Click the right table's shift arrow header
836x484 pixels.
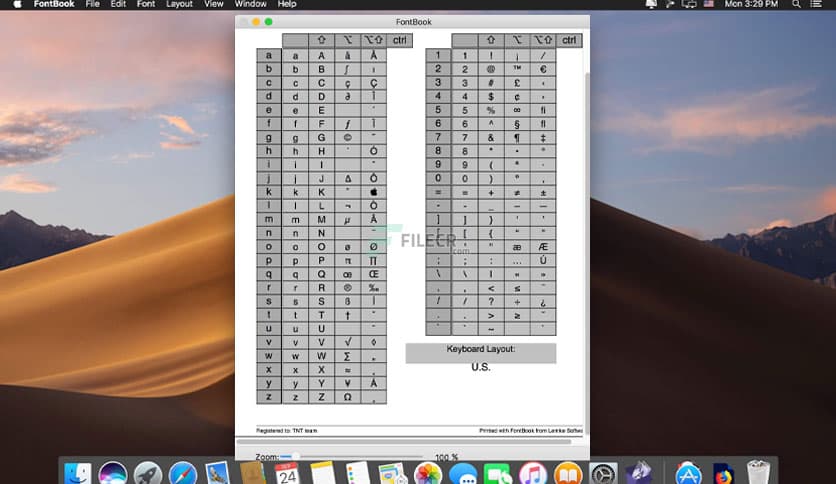(x=491, y=41)
